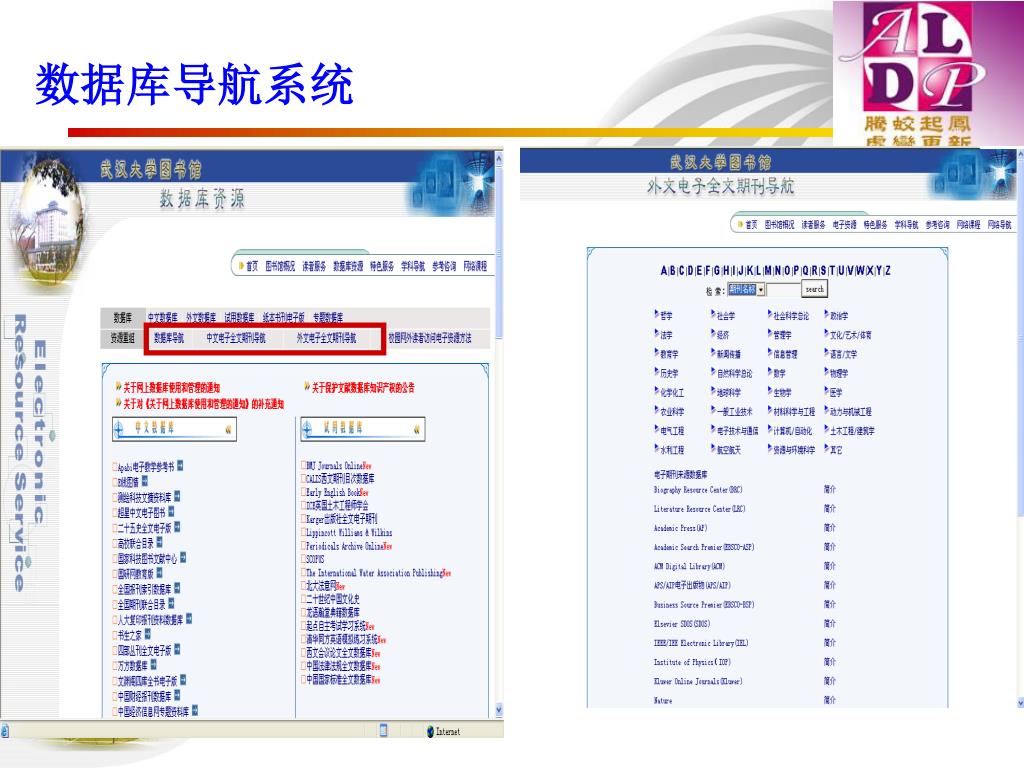Tick the checkbox for 书生之家

coord(114,635)
